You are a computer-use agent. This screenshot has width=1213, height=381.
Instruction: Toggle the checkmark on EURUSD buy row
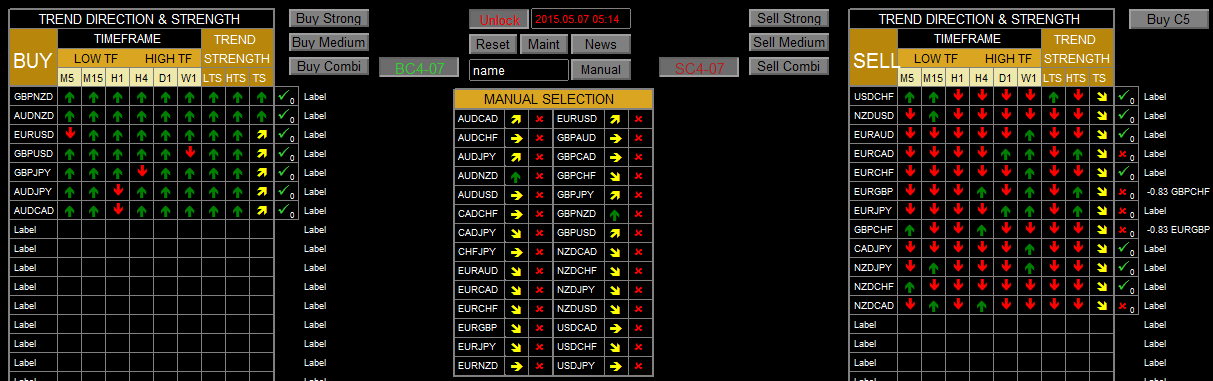tap(285, 135)
